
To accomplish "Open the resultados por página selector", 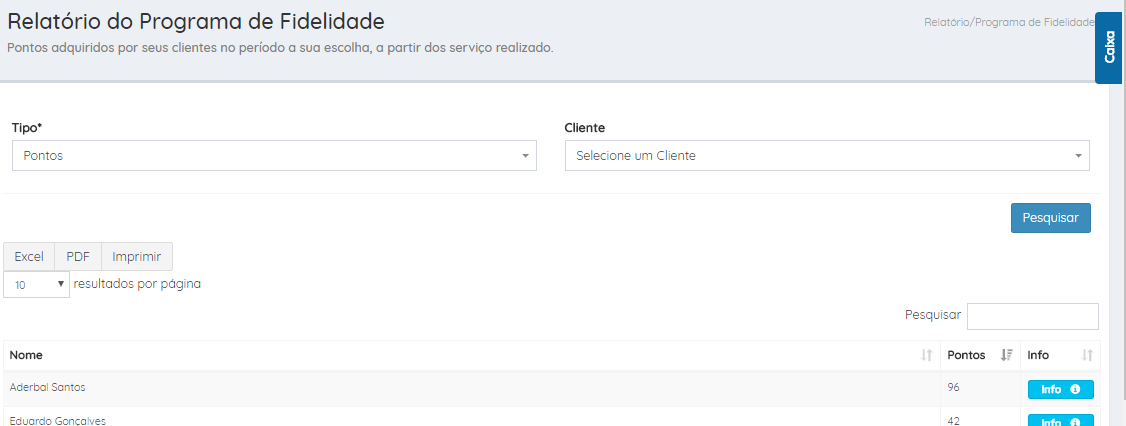I will click(36, 284).
